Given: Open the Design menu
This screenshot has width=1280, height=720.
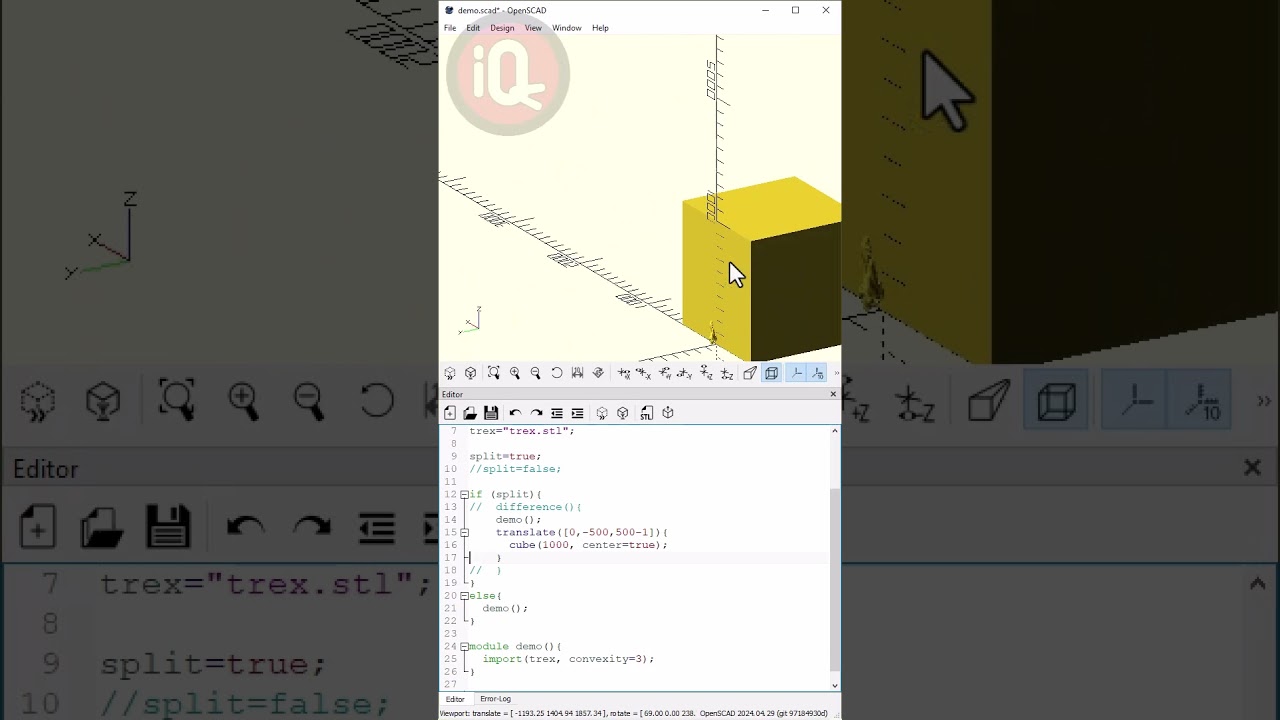Looking at the screenshot, I should tap(502, 28).
